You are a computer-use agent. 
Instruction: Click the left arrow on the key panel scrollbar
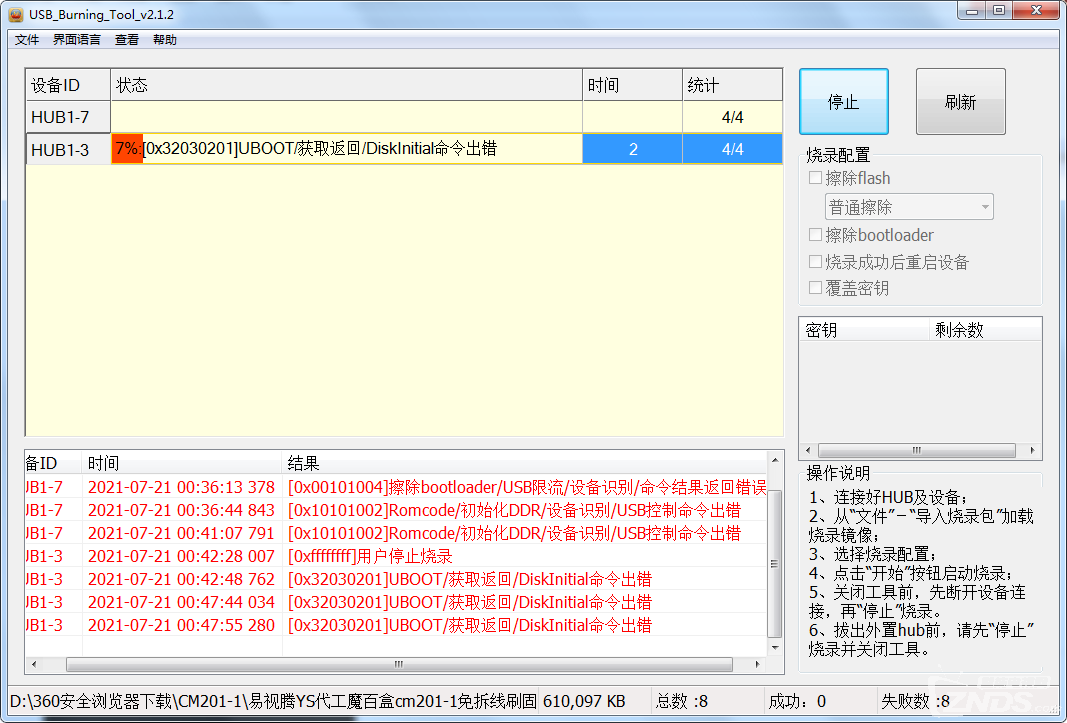(x=808, y=450)
